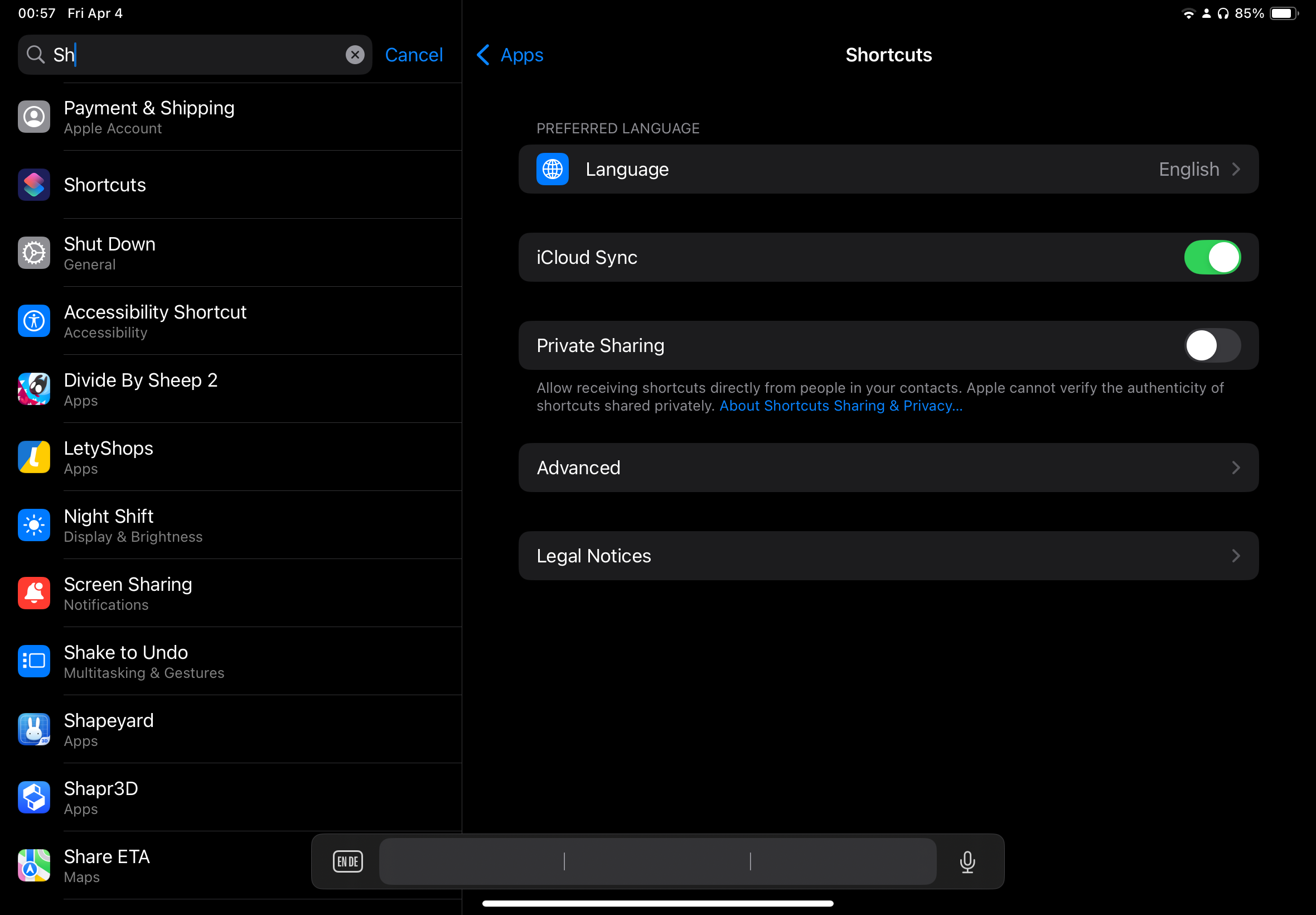Tap the home indicator bar
1316x915 pixels.
pos(657,903)
